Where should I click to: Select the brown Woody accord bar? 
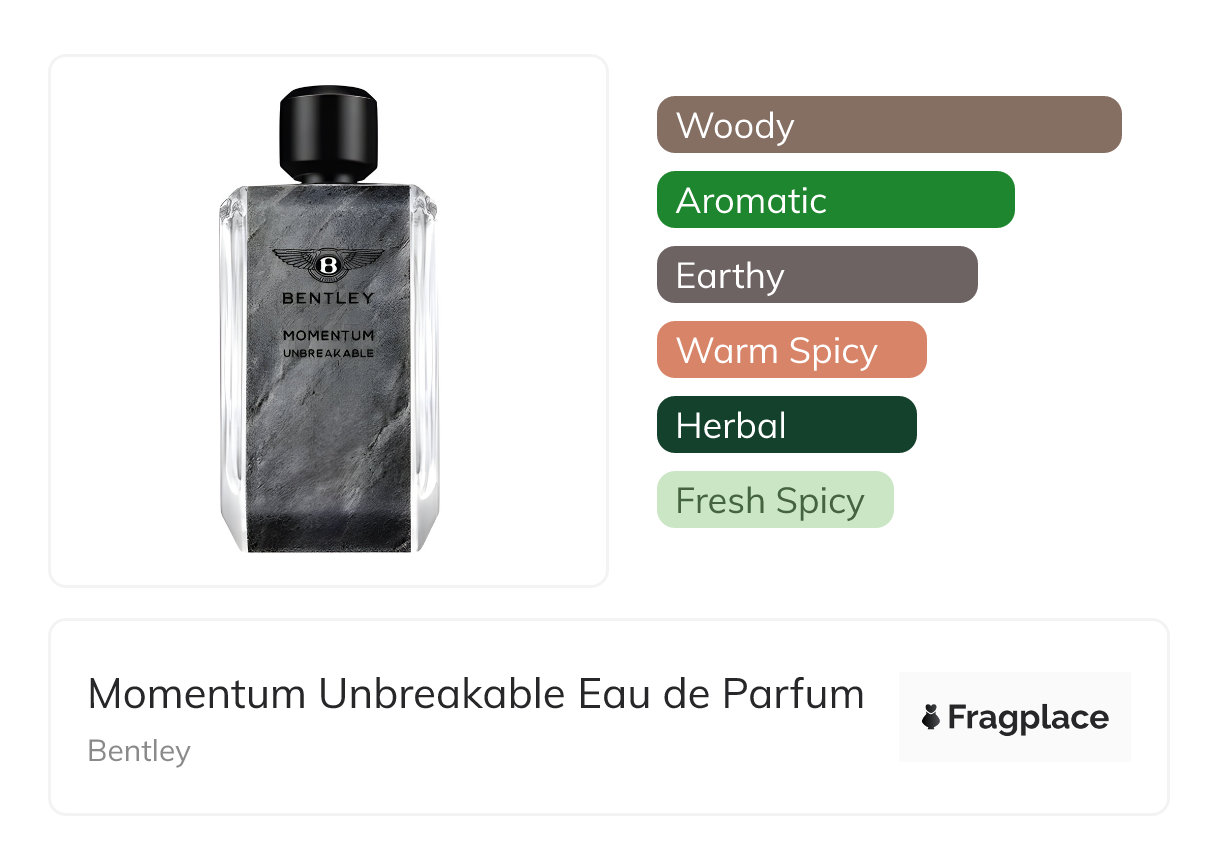tap(889, 125)
